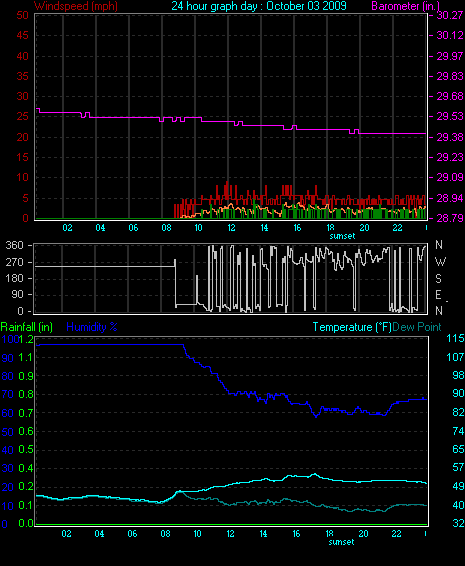Viewport: 465px width, 566px height.
Task: Click barometer reading 29.38
Action: click(x=450, y=137)
